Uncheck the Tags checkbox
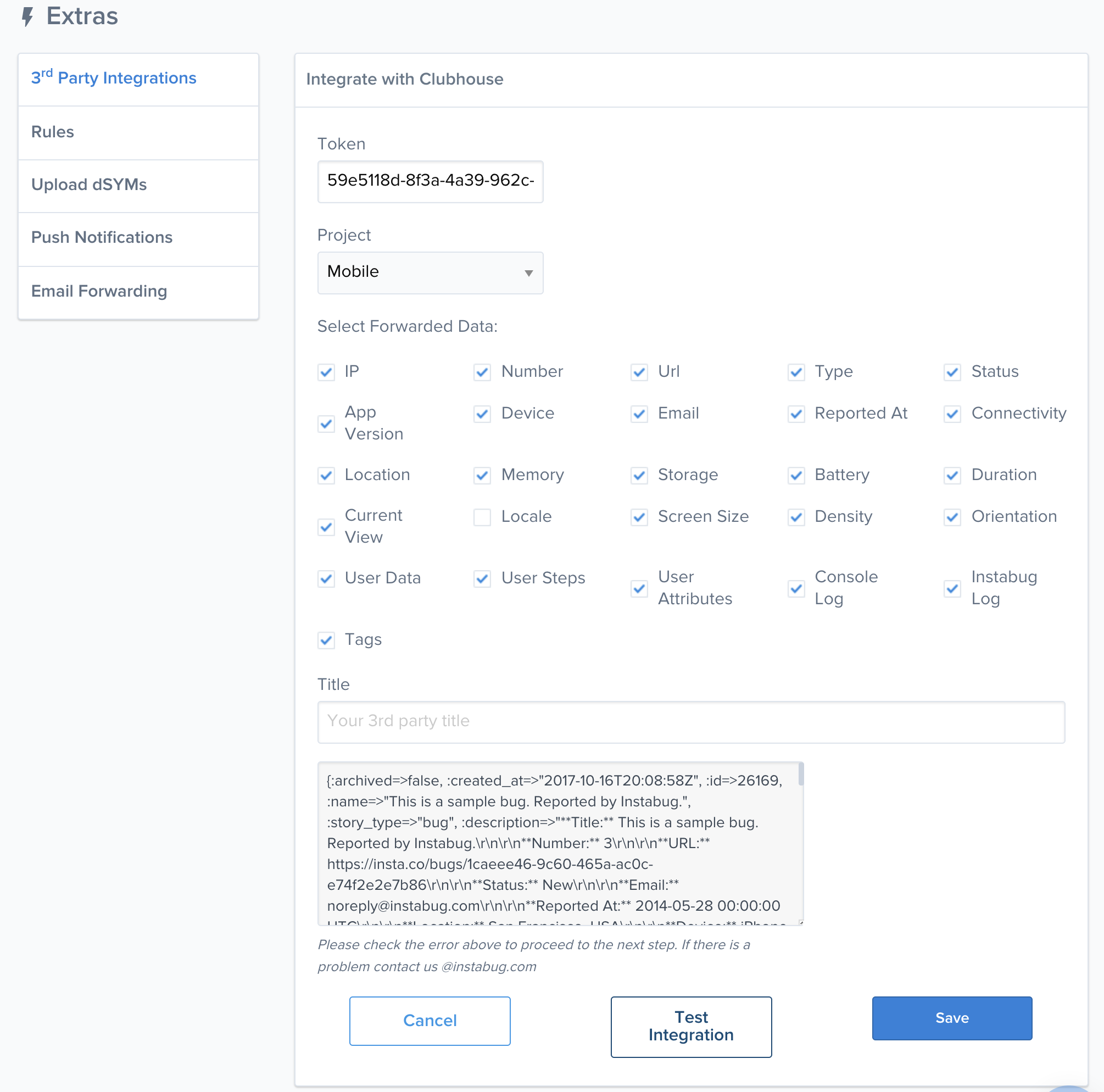This screenshot has width=1104, height=1092. (326, 640)
